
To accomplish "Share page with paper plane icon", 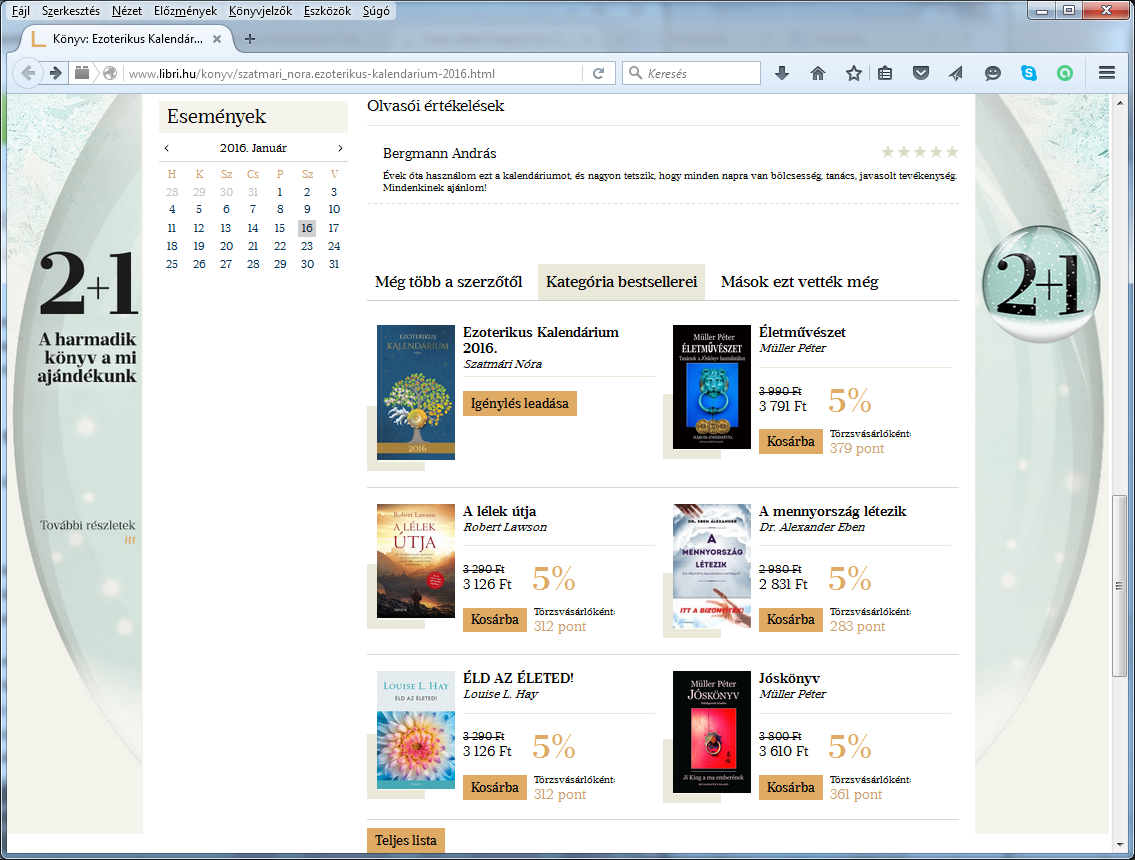I will point(956,73).
